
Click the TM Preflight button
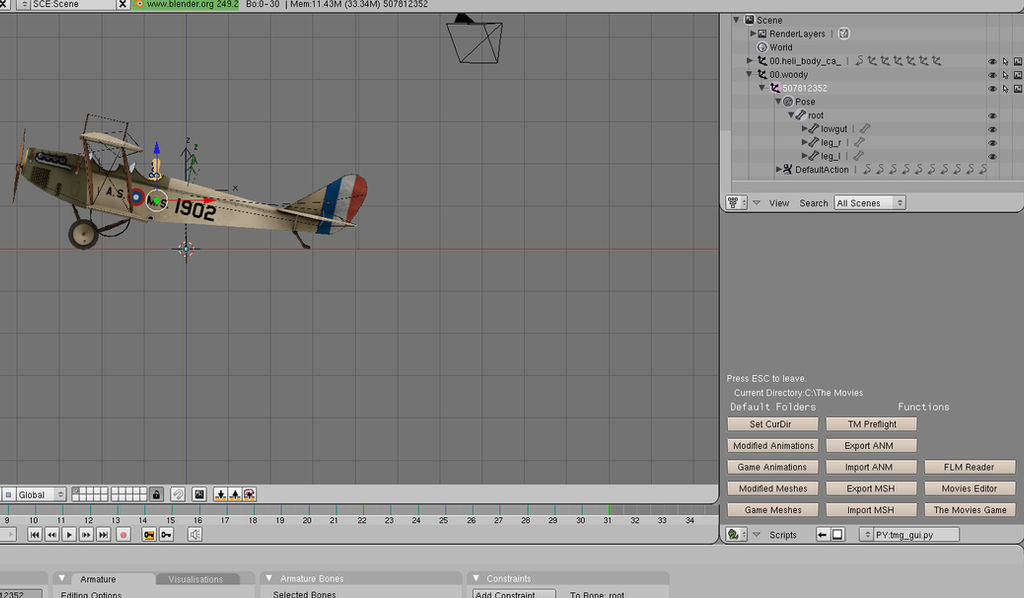point(871,424)
